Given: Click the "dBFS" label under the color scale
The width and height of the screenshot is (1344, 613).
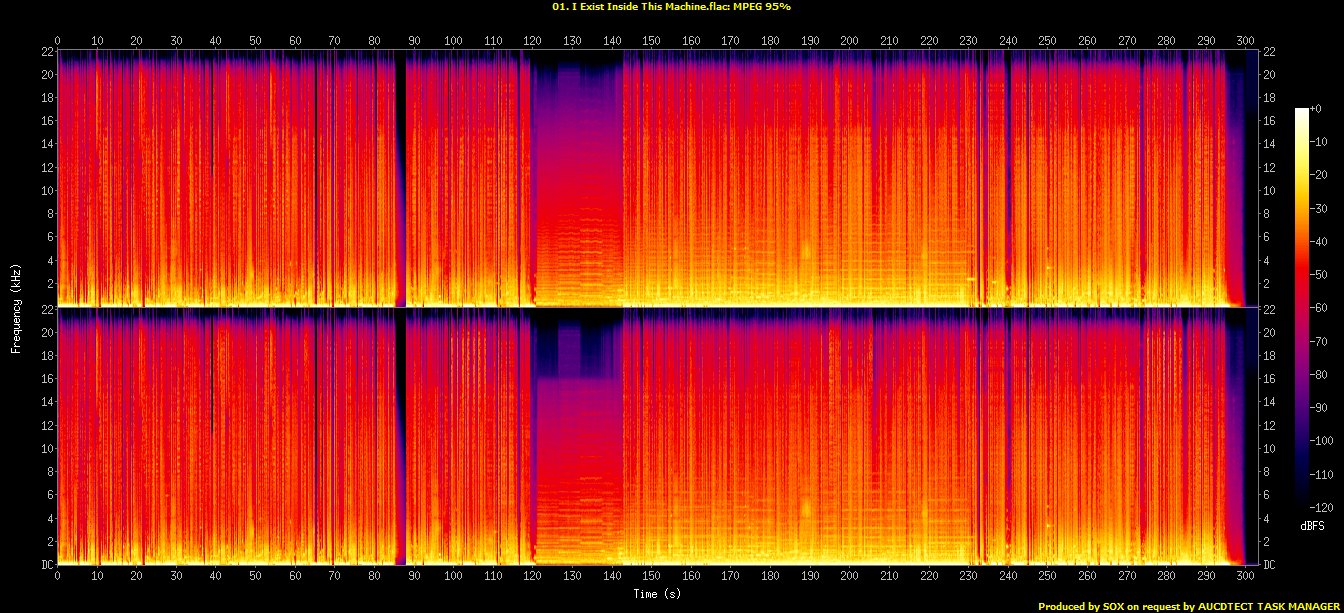Looking at the screenshot, I should 1312,525.
